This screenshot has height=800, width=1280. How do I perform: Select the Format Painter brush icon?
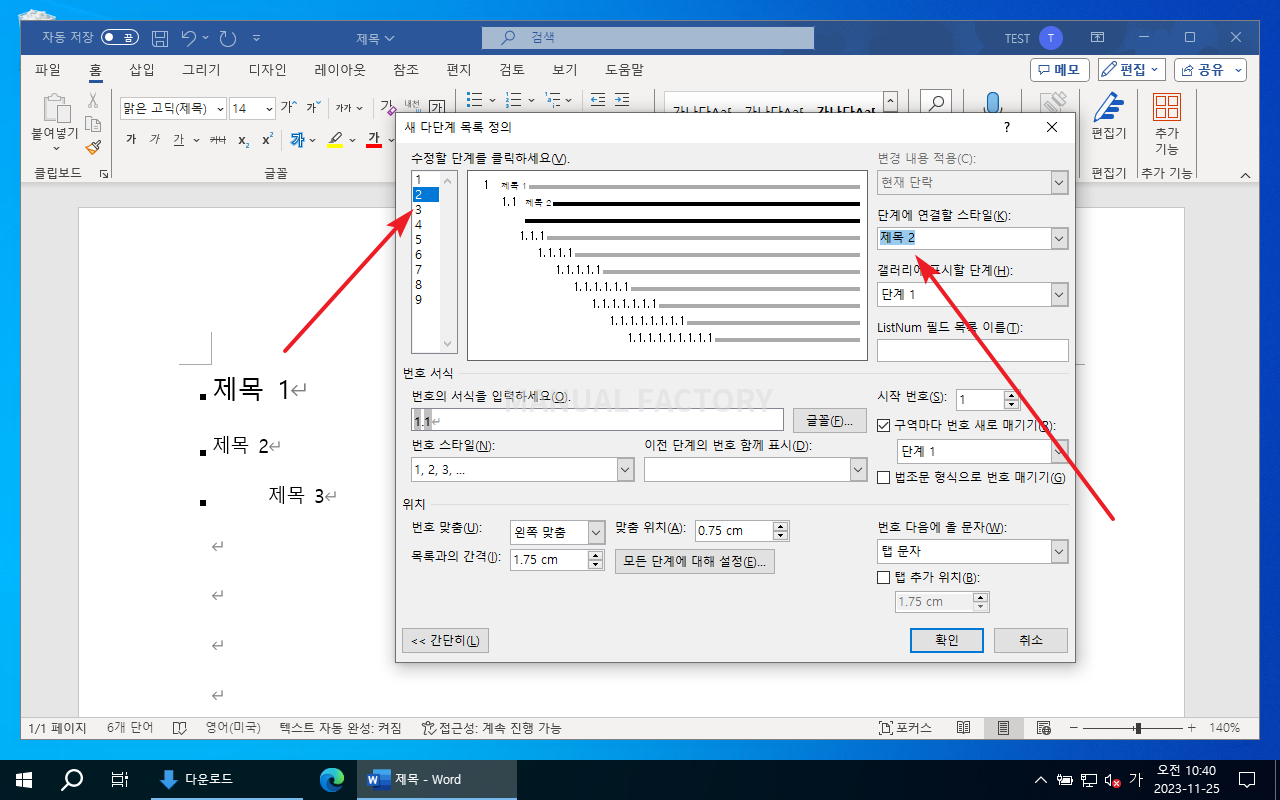(93, 147)
